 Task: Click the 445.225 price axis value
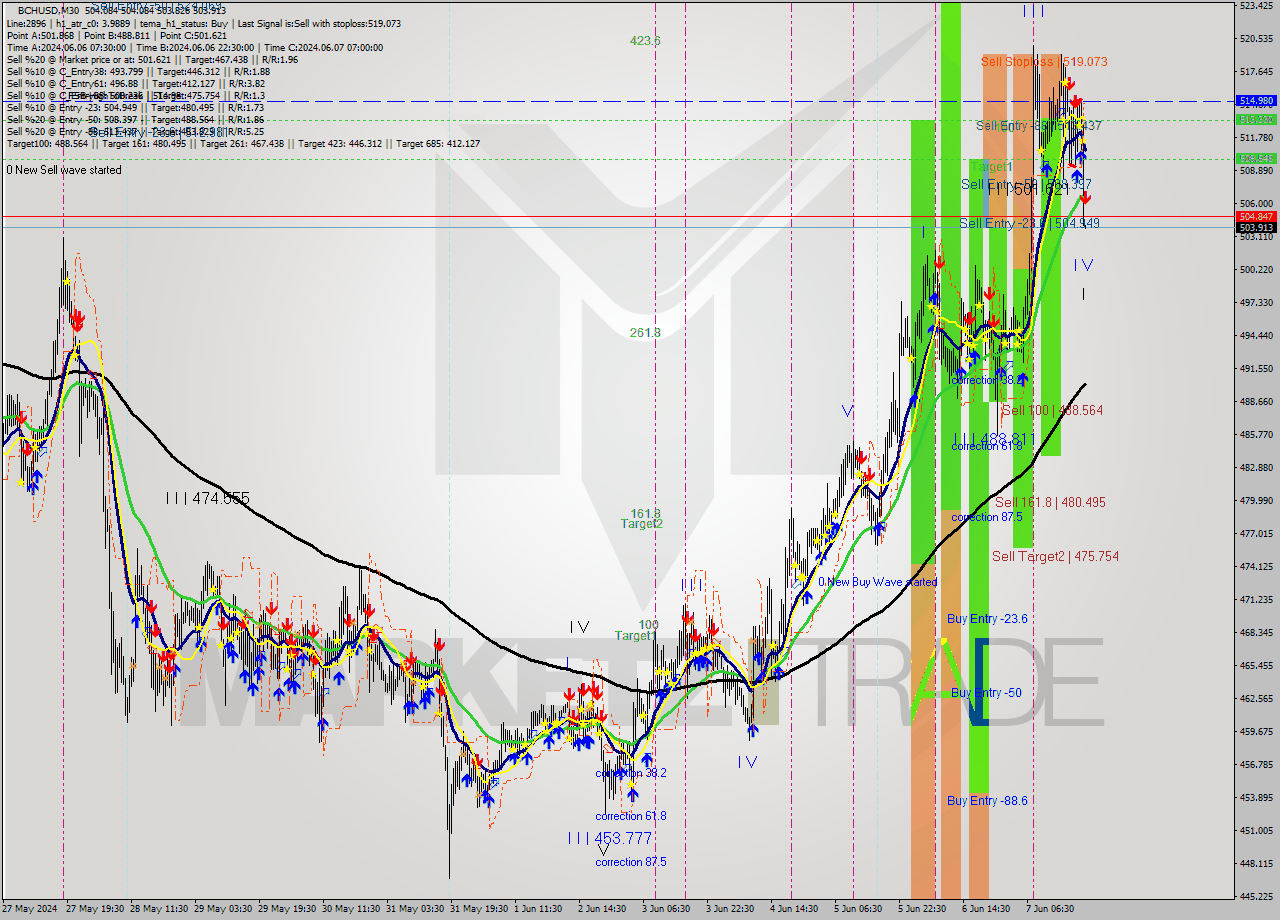click(1256, 897)
